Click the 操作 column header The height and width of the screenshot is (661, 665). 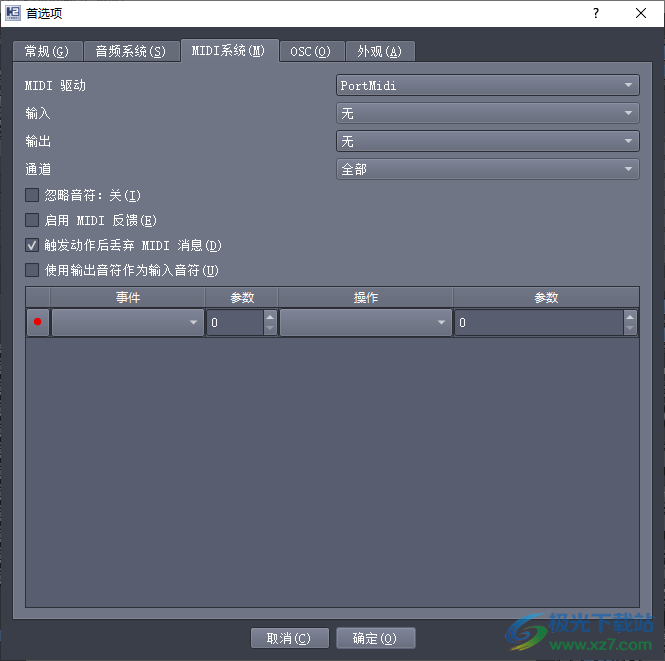point(366,297)
